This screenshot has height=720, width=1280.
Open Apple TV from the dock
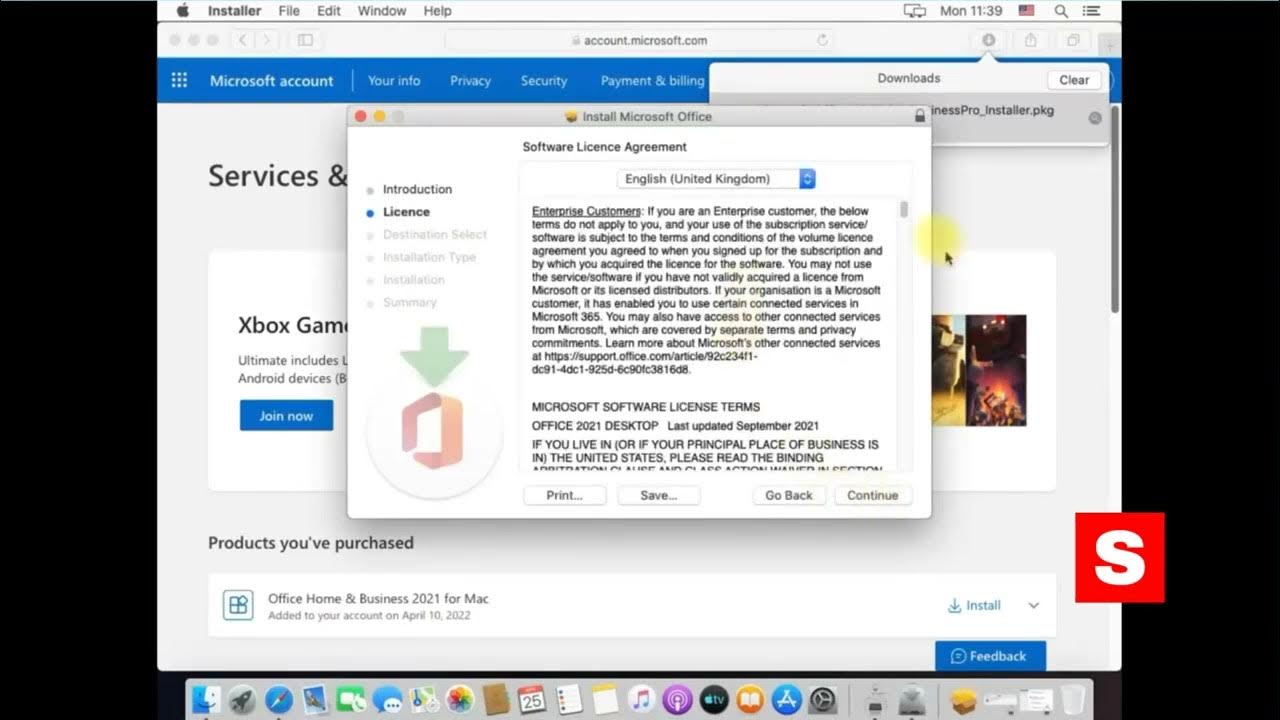coord(713,699)
